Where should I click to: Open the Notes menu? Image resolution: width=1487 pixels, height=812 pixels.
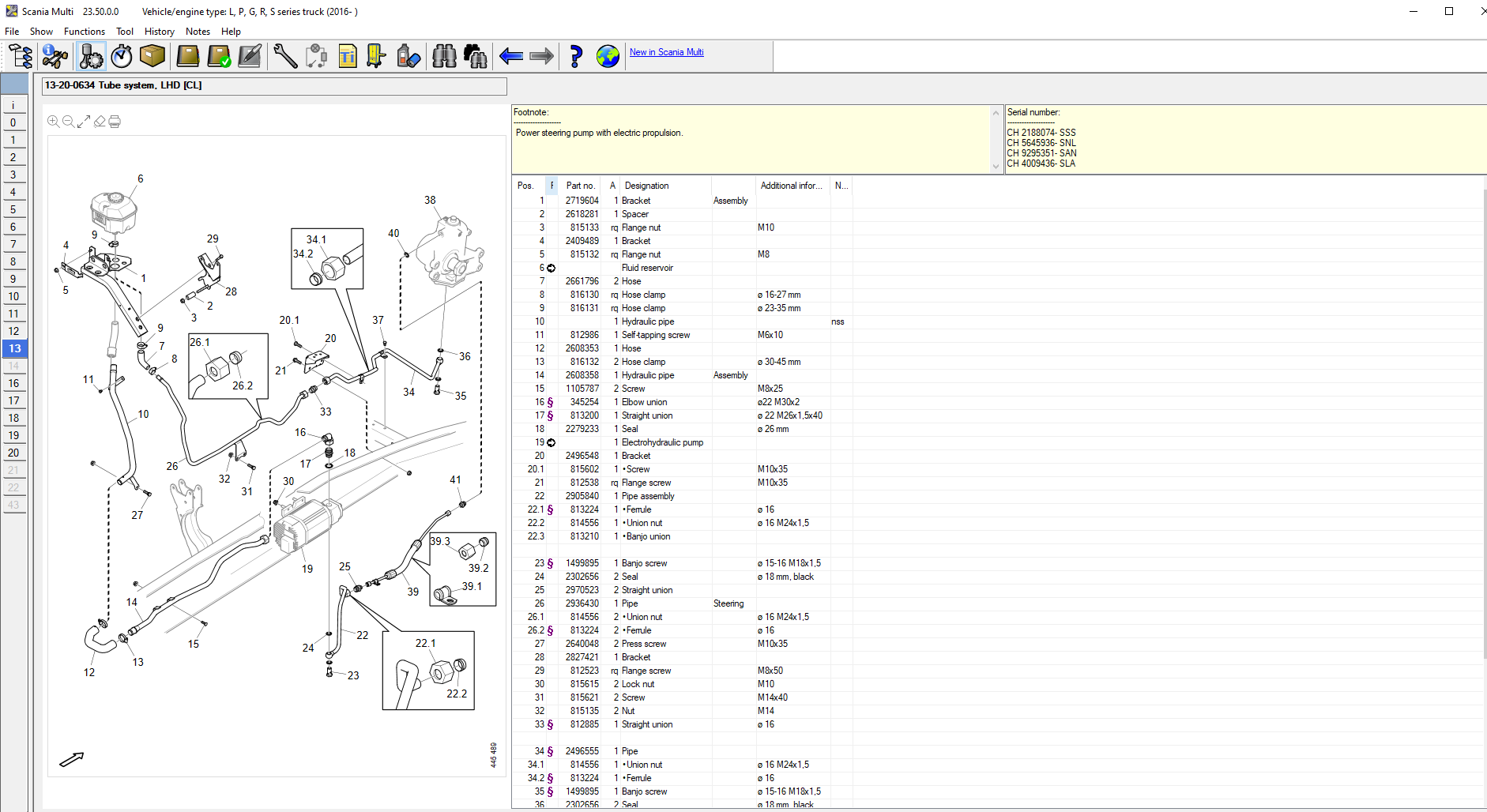[x=198, y=32]
